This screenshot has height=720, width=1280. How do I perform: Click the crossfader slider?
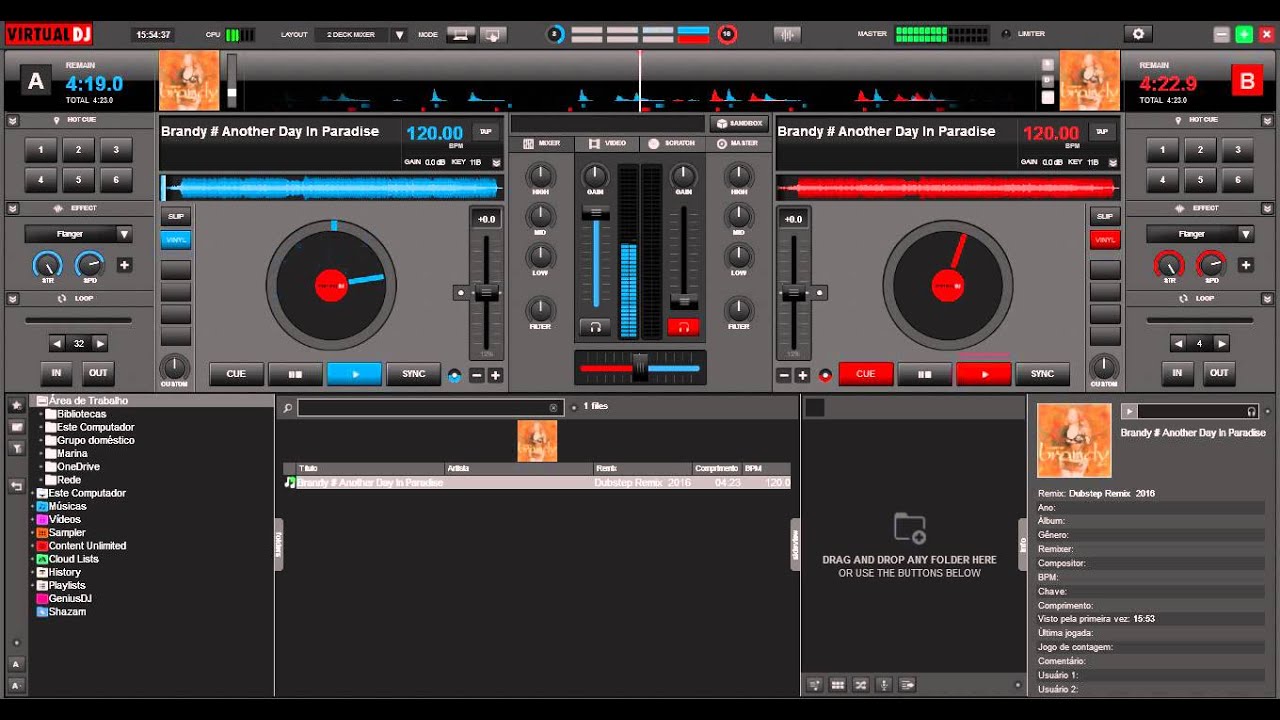[640, 368]
